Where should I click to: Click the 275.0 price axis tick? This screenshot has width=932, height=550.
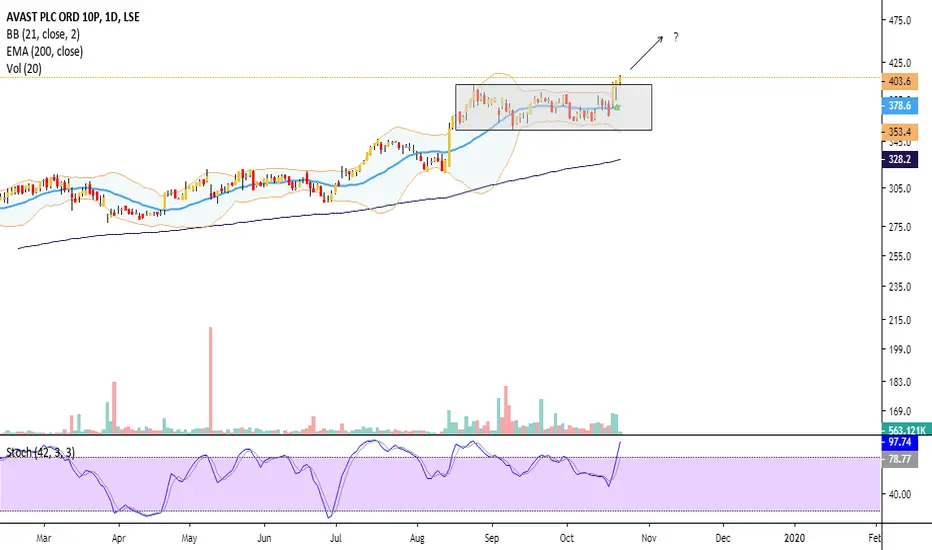pos(899,227)
